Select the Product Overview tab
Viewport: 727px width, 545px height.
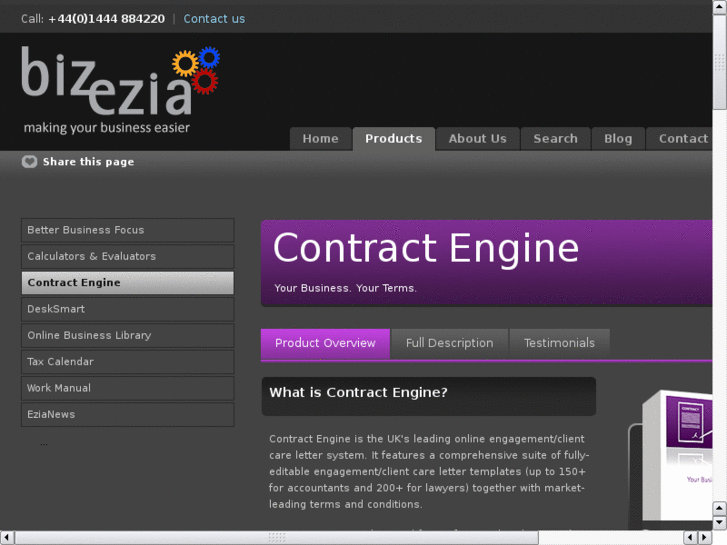[325, 343]
